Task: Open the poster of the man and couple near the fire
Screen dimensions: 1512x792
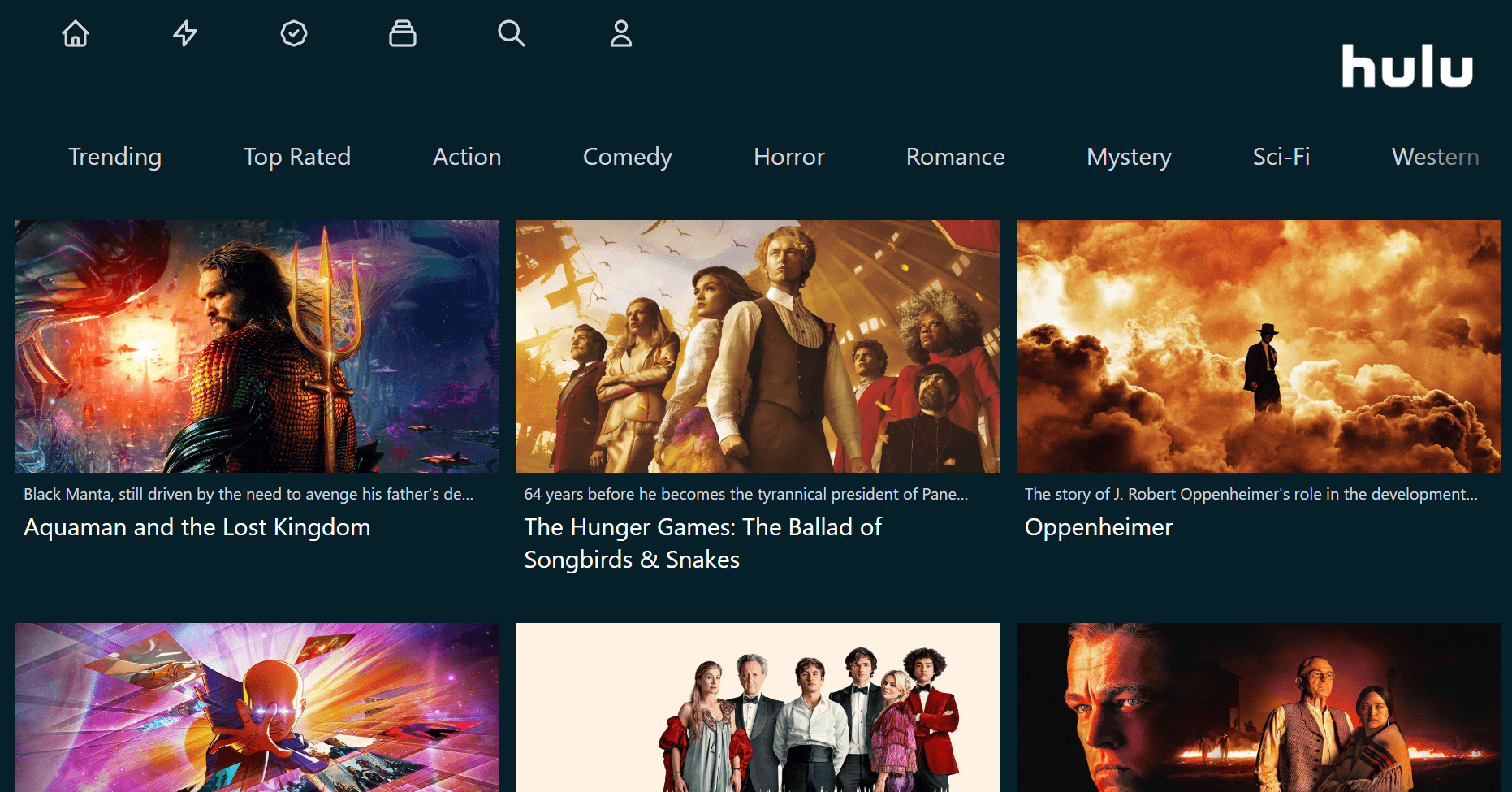Action: tap(1259, 708)
